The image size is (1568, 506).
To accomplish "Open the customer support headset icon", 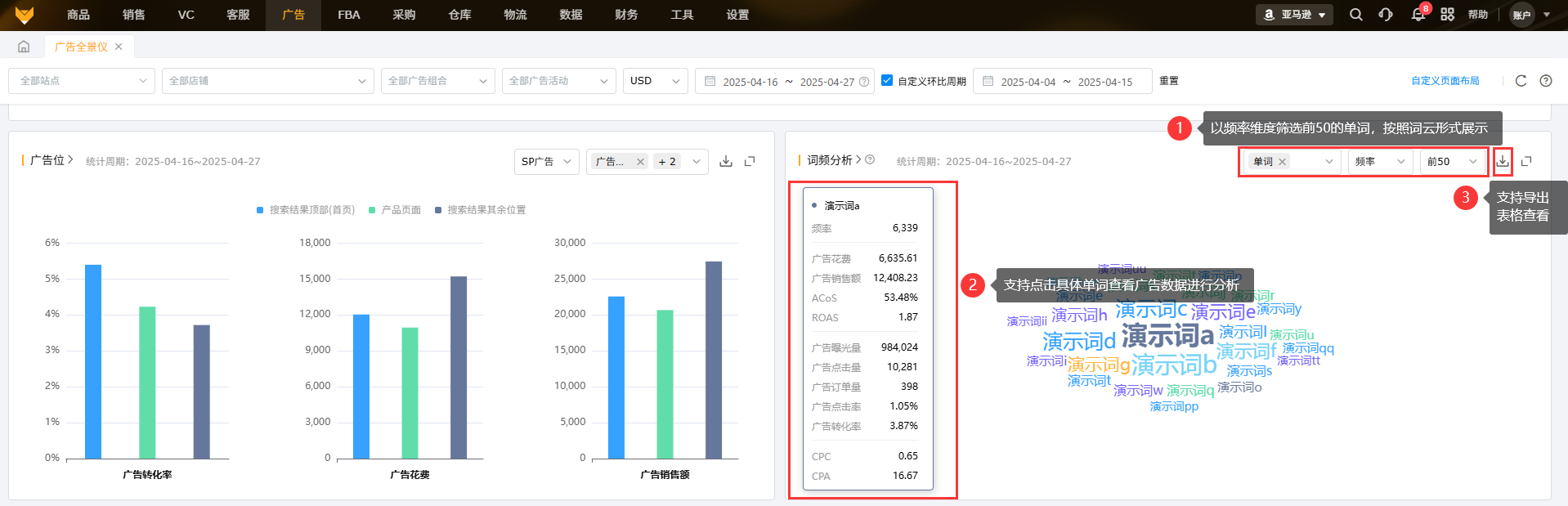I will pos(1386,15).
